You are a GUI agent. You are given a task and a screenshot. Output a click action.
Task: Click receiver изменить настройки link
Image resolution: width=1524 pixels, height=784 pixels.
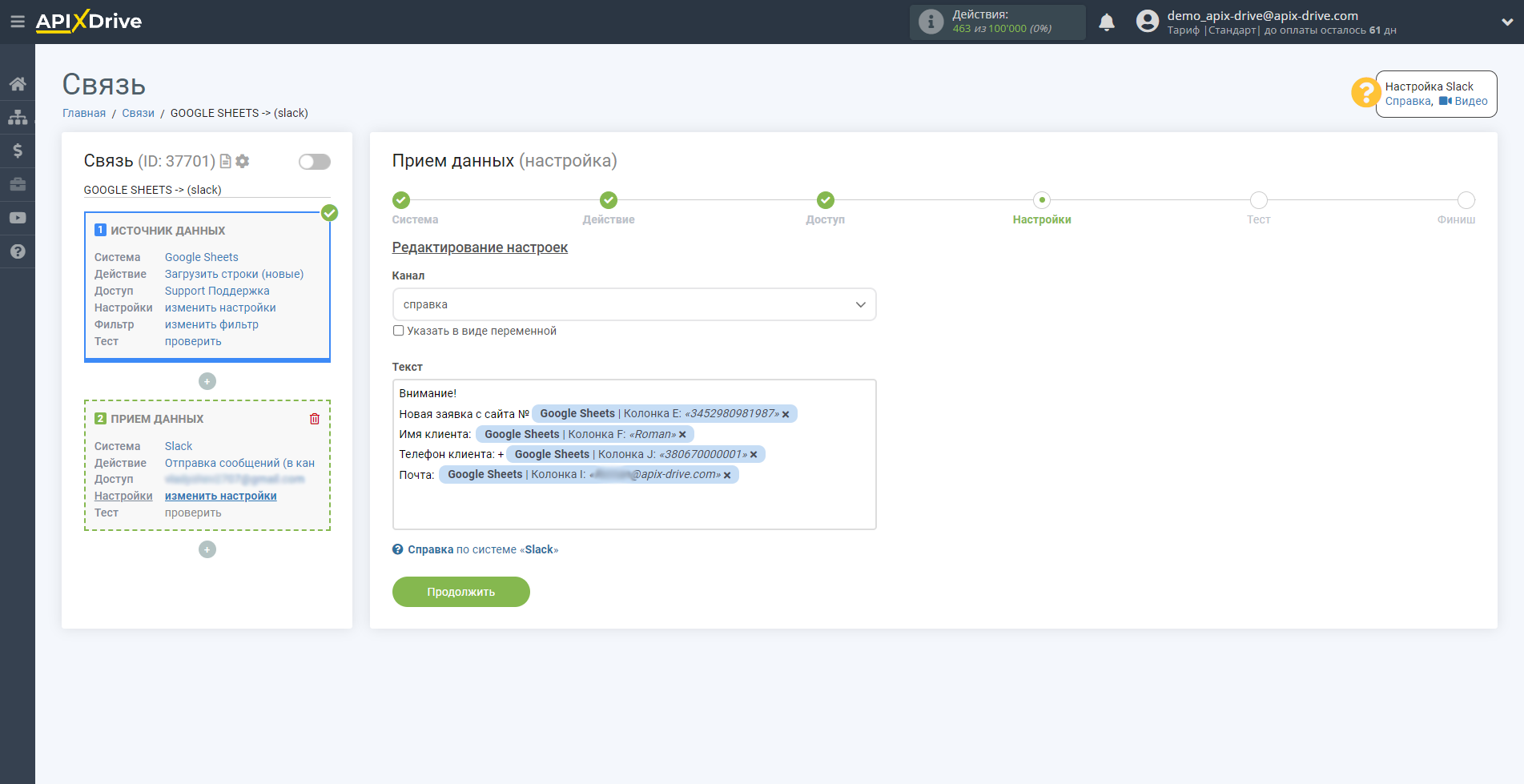pyautogui.click(x=221, y=496)
